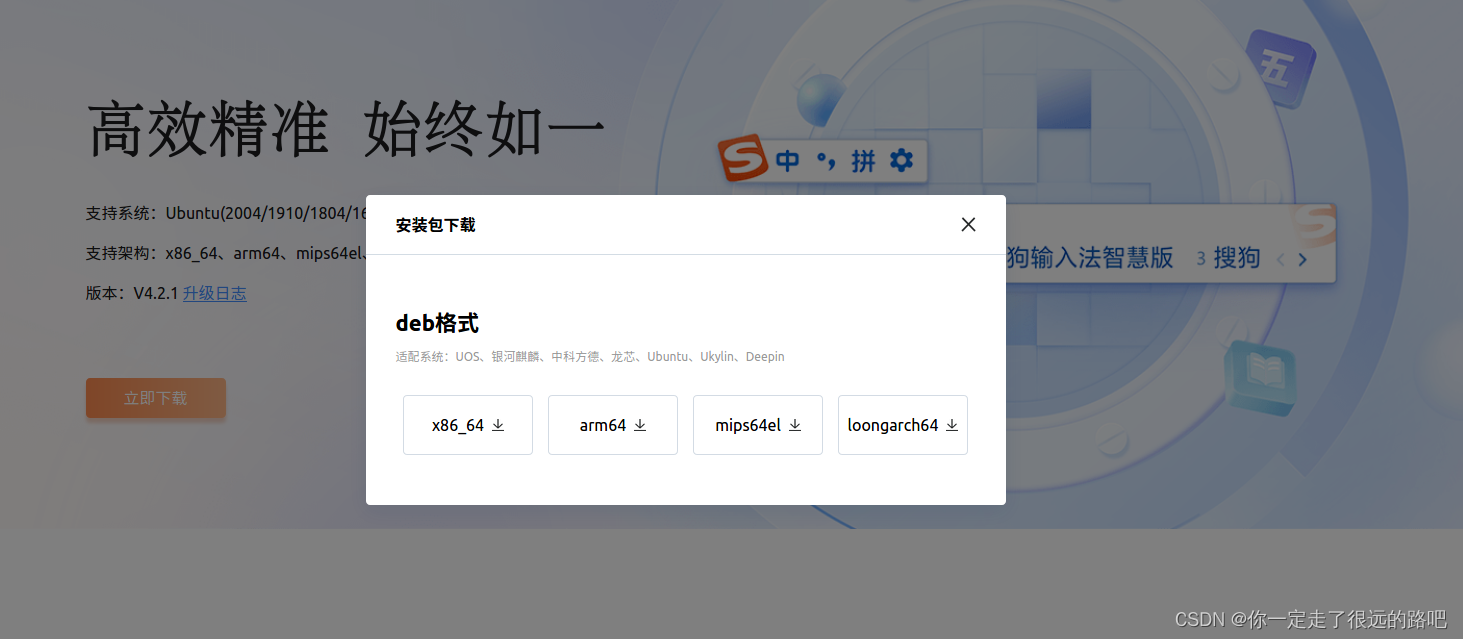Click the teal book cube icon
The image size is (1463, 639).
pyautogui.click(x=1261, y=376)
